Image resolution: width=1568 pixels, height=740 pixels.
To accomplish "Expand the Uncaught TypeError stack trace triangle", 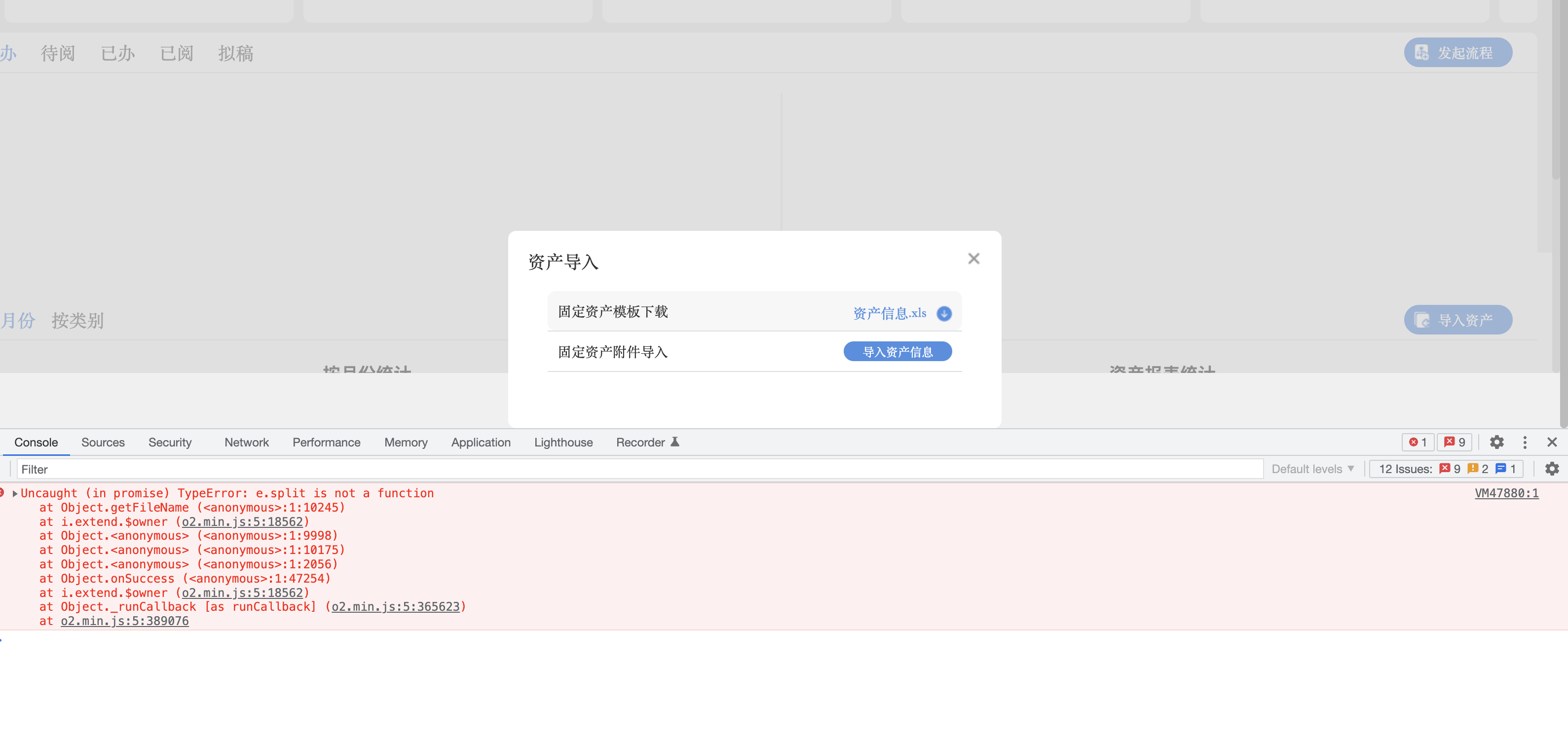I will tap(15, 493).
